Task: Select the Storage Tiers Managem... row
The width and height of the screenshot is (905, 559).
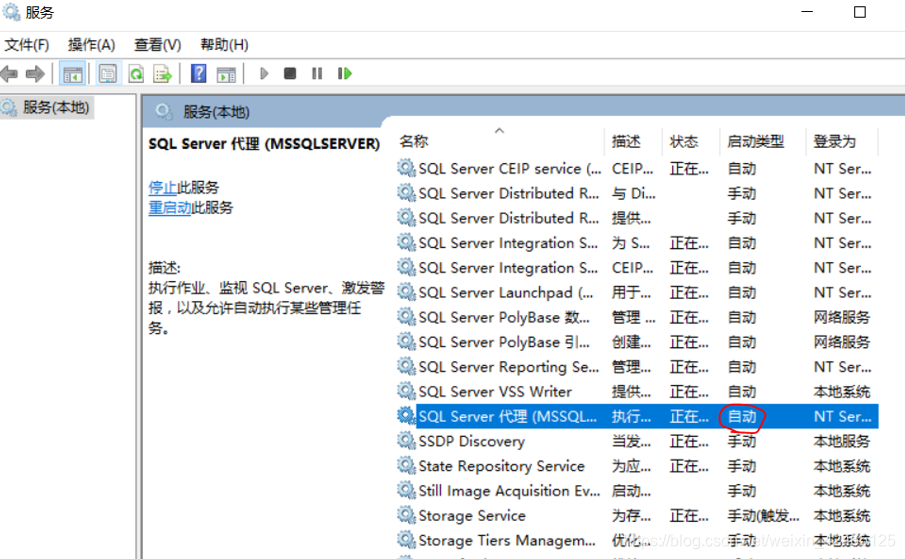Action: click(637, 541)
